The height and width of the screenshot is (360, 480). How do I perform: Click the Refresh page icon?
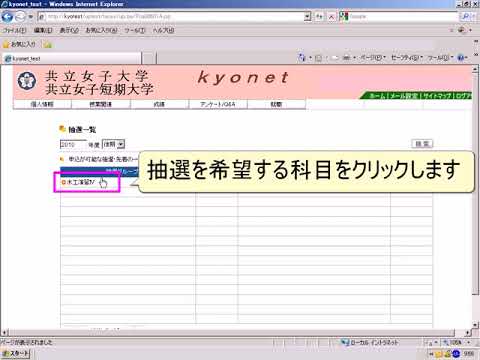click(x=319, y=16)
